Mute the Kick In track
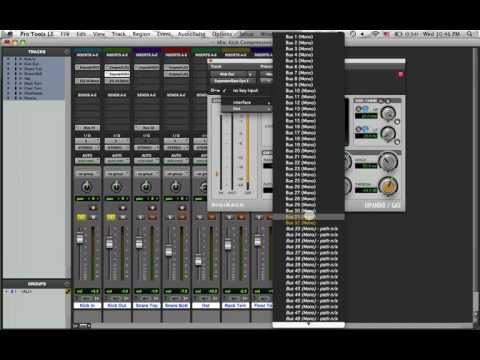The width and height of the screenshot is (480, 360). (x=93, y=217)
